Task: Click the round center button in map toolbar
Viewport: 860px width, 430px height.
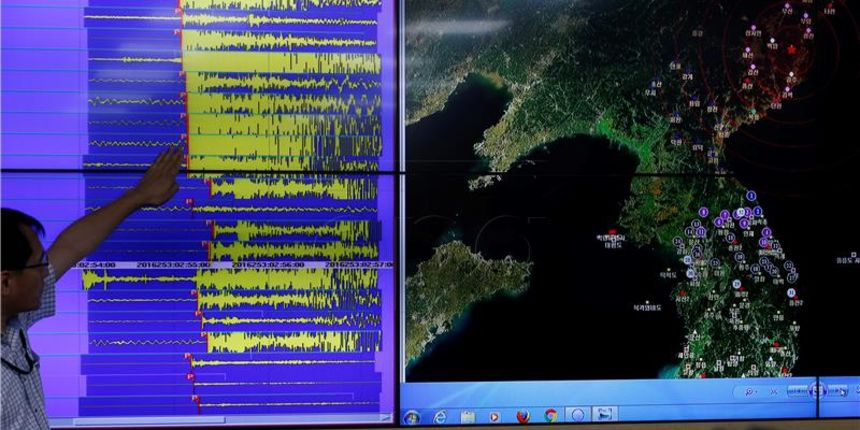Action: point(817,391)
